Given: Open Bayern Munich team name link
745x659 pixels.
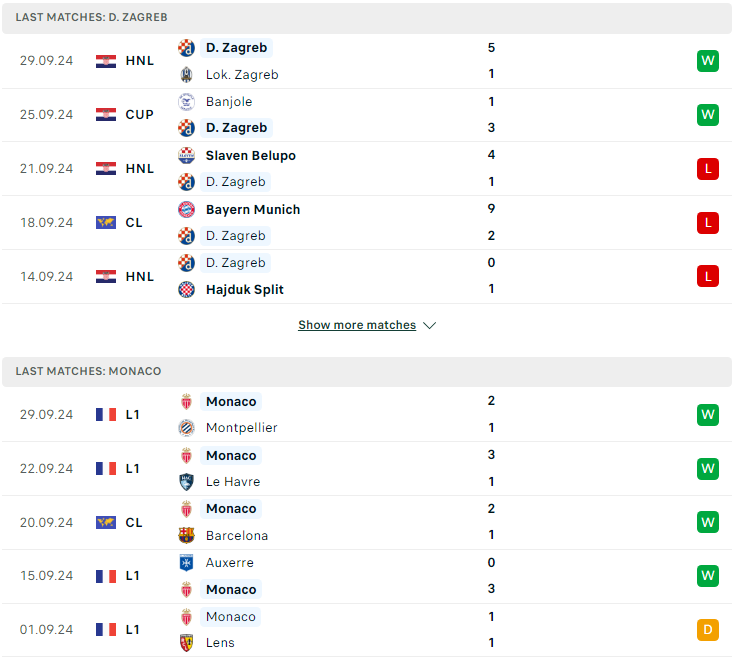Looking at the screenshot, I should pyautogui.click(x=253, y=210).
